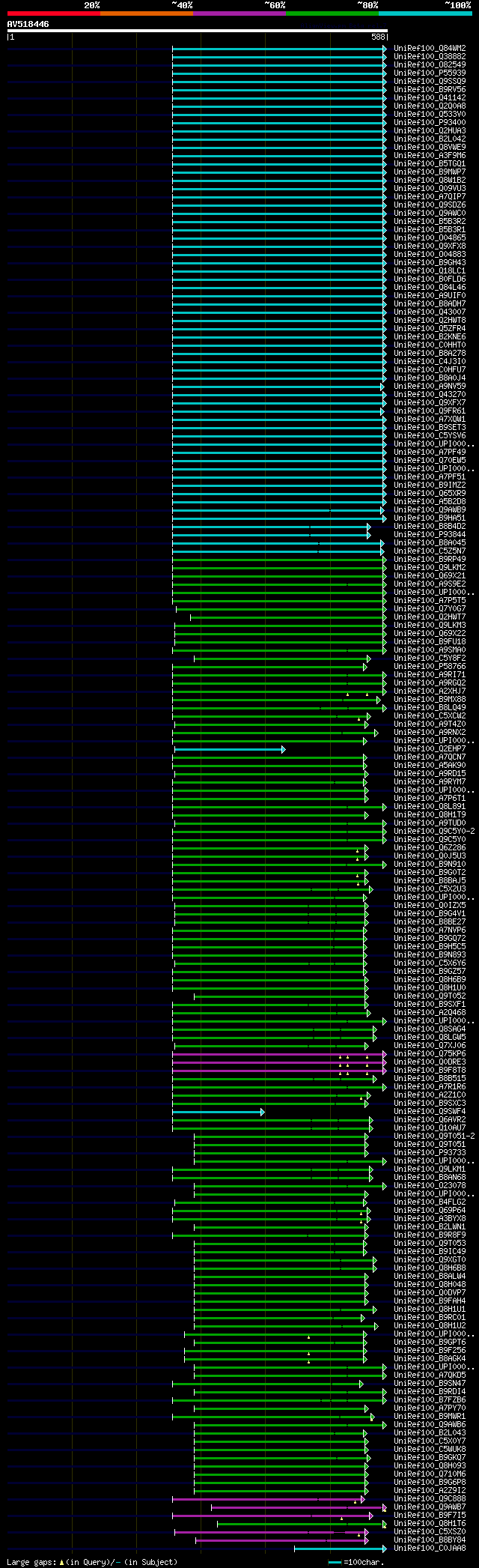Click the hit label UniRef100_Q0J5U3
The height and width of the screenshot is (1568, 479).
click(x=430, y=856)
